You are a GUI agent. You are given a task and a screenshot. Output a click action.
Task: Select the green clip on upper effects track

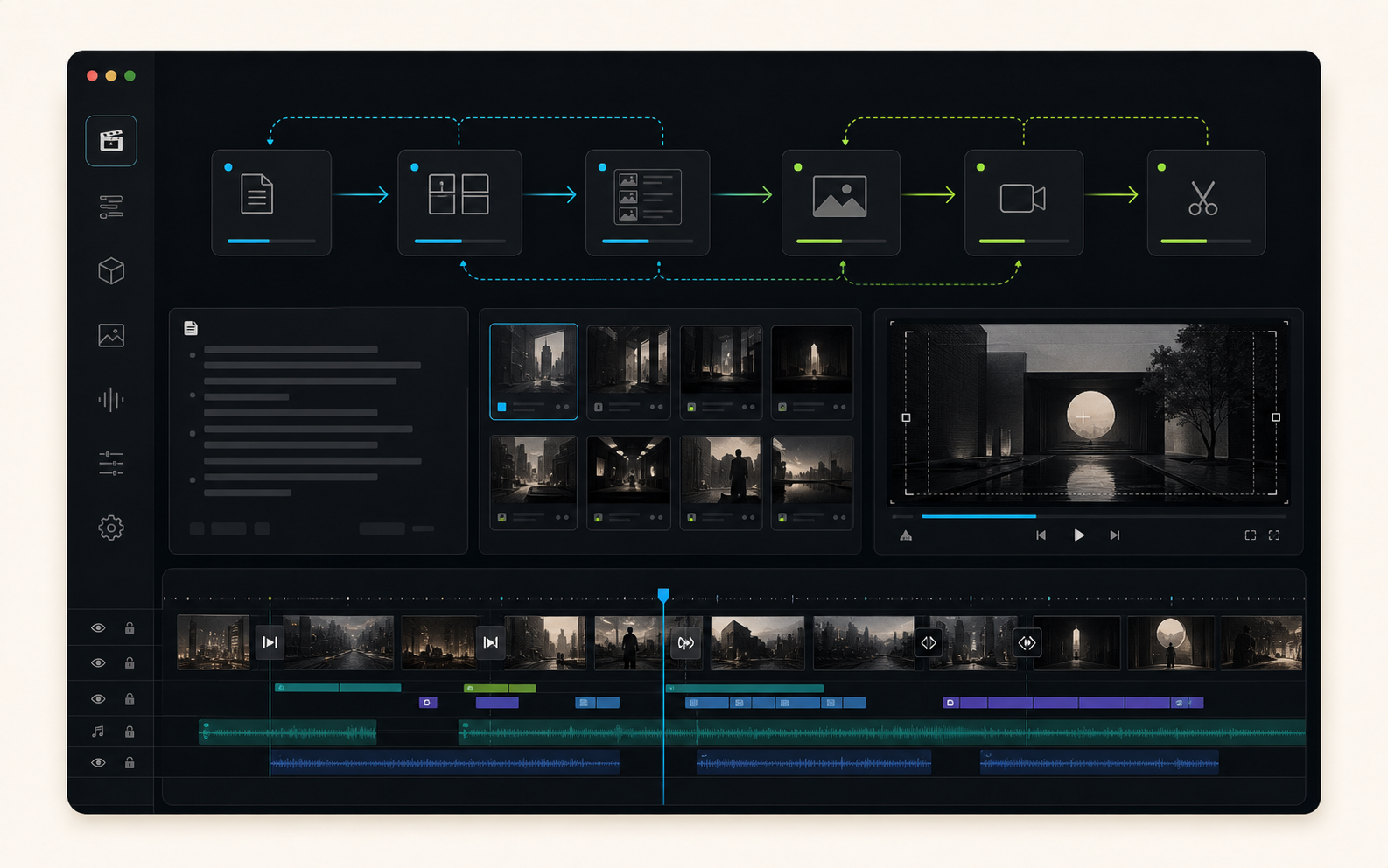coord(500,688)
